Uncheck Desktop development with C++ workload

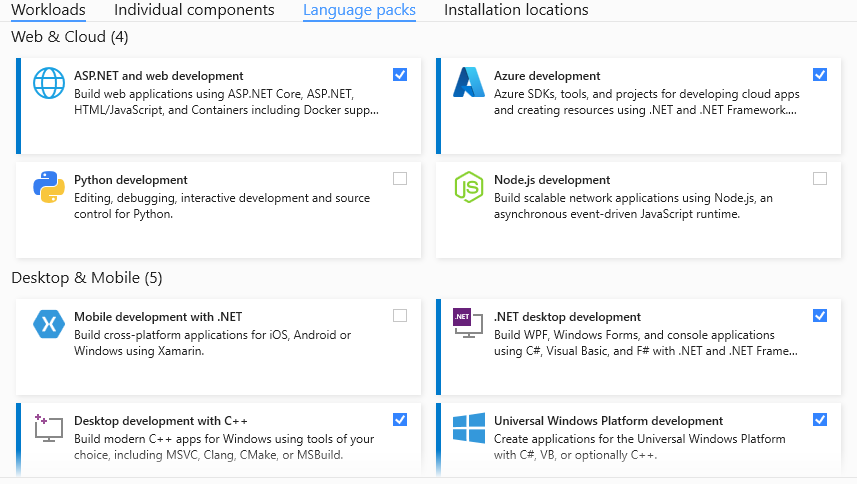coord(400,420)
